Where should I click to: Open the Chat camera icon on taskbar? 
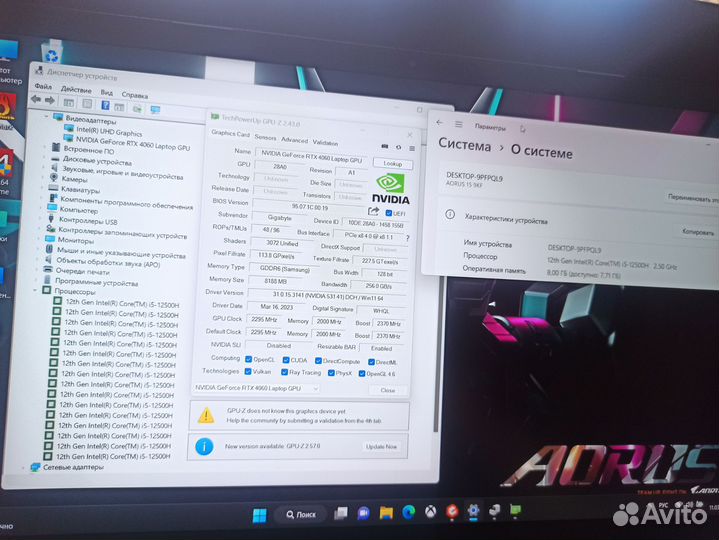[x=364, y=512]
